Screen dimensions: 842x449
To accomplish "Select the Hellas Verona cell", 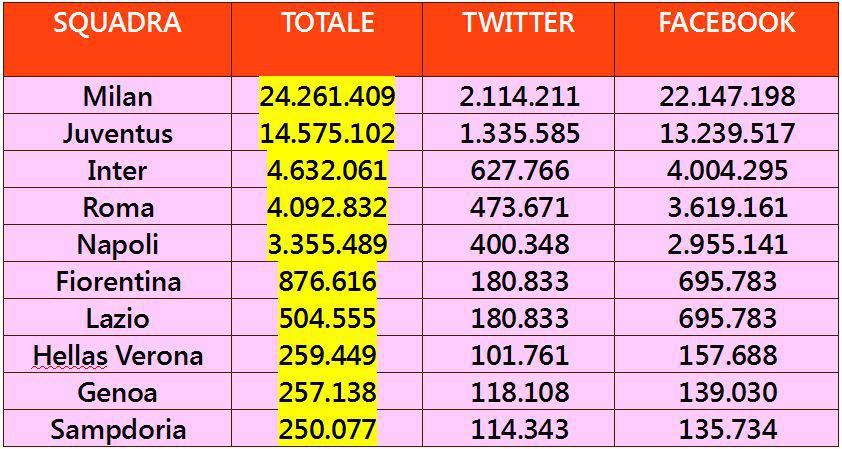I will 118,355.
